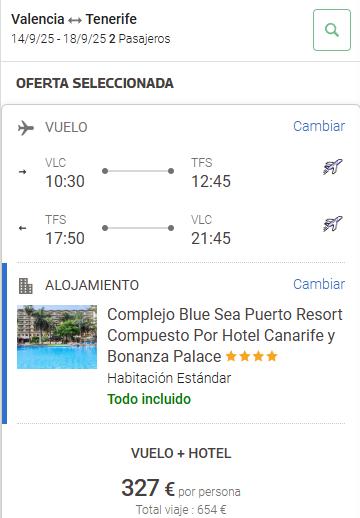Click the building icon beside ALOJAMIENTO
The width and height of the screenshot is (360, 518).
tap(26, 286)
